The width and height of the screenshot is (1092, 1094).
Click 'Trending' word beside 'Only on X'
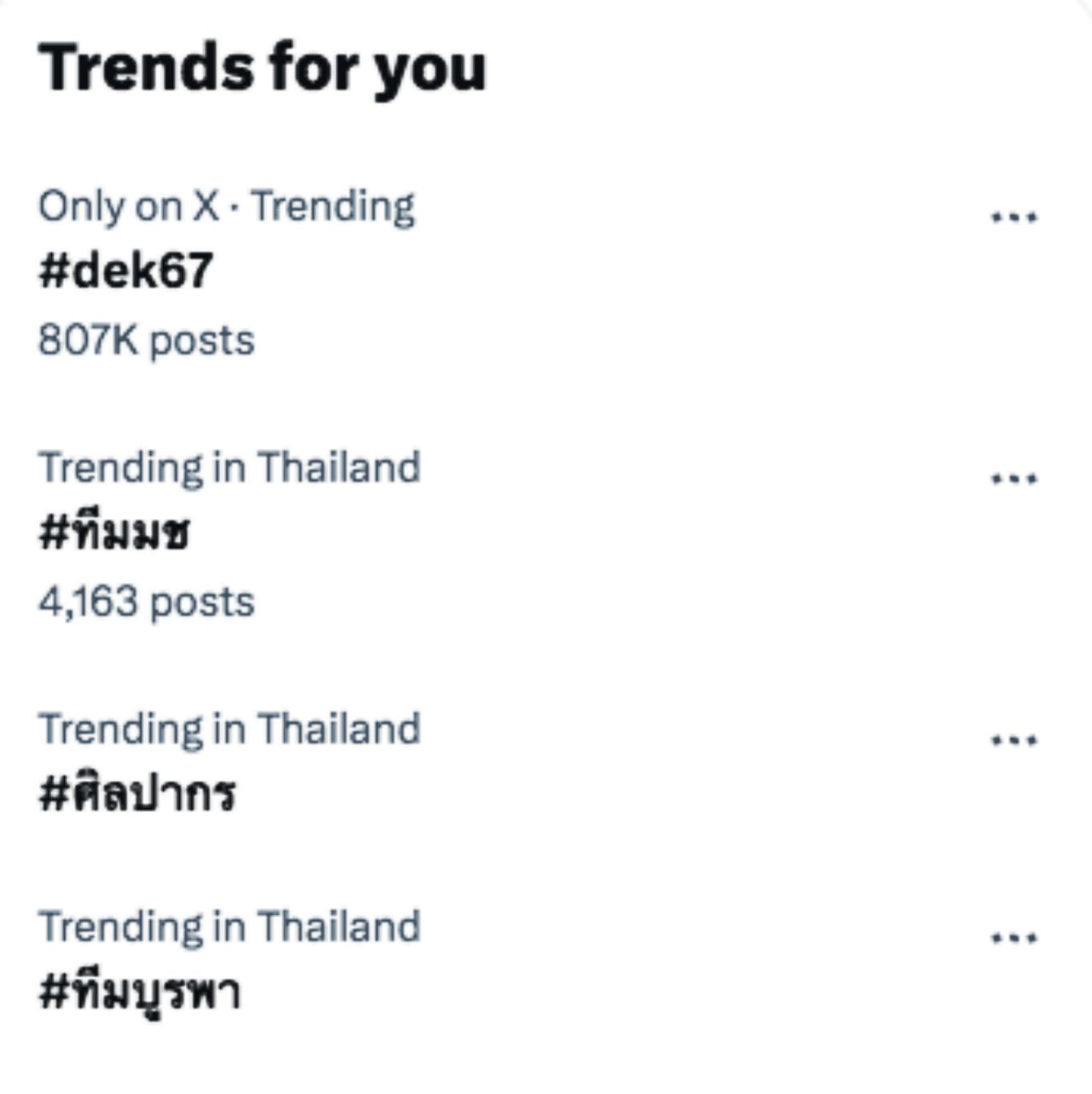coord(333,207)
